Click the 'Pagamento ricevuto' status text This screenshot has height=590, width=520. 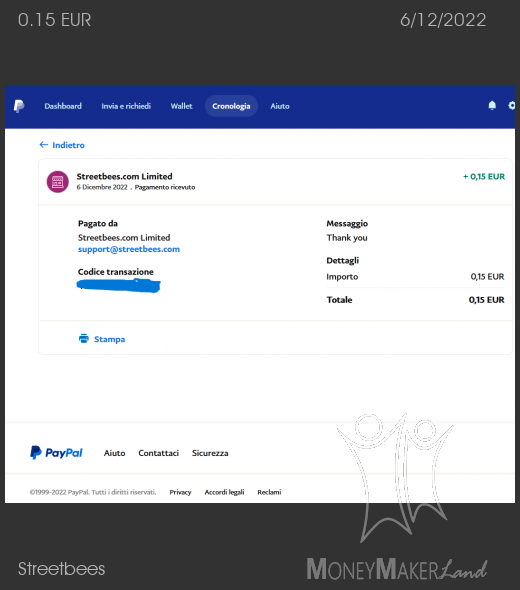[165, 187]
